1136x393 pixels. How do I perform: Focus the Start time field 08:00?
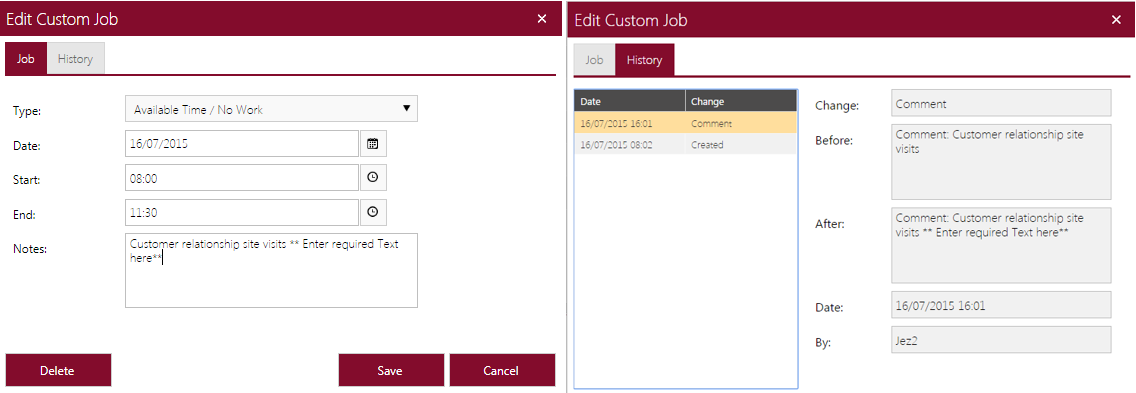pyautogui.click(x=242, y=178)
